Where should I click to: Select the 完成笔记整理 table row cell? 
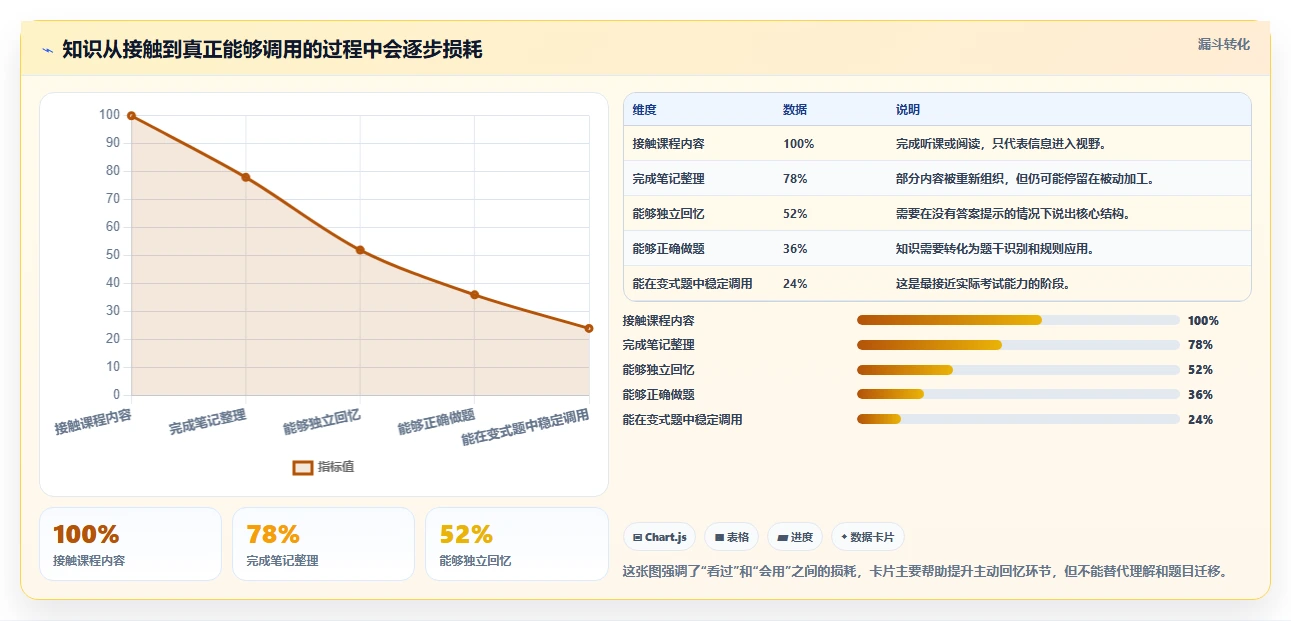pyautogui.click(x=668, y=179)
